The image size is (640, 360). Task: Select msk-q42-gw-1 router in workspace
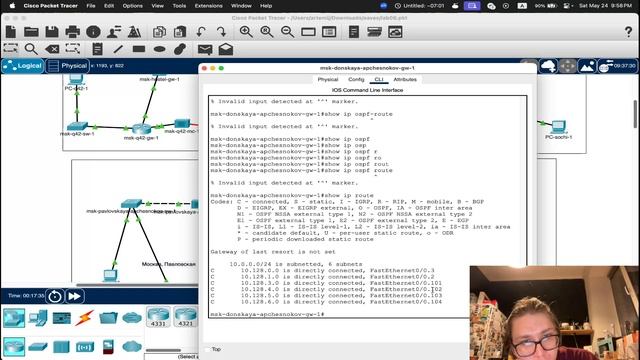click(141, 129)
